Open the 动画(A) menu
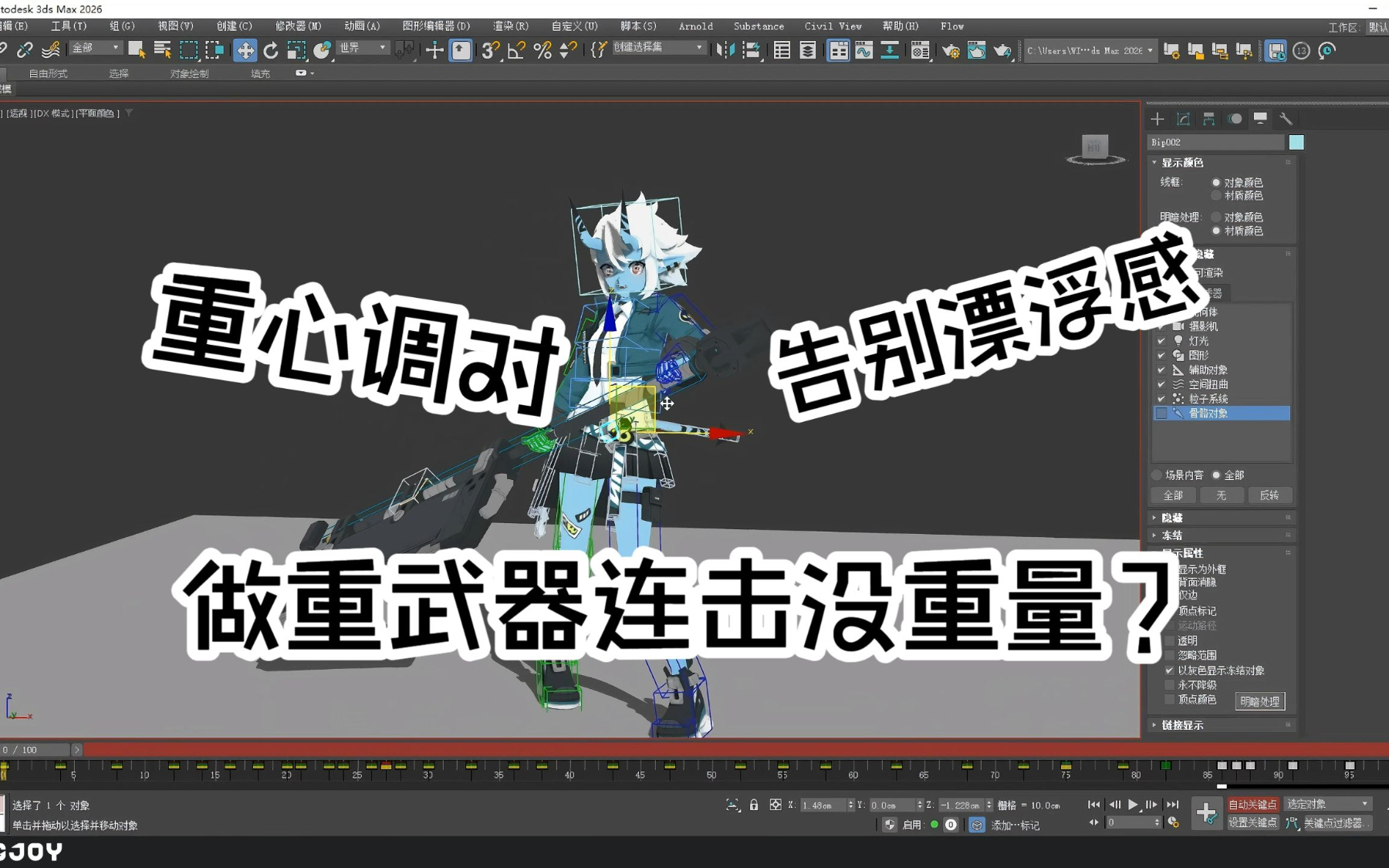The height and width of the screenshot is (868, 1389). pyautogui.click(x=362, y=26)
